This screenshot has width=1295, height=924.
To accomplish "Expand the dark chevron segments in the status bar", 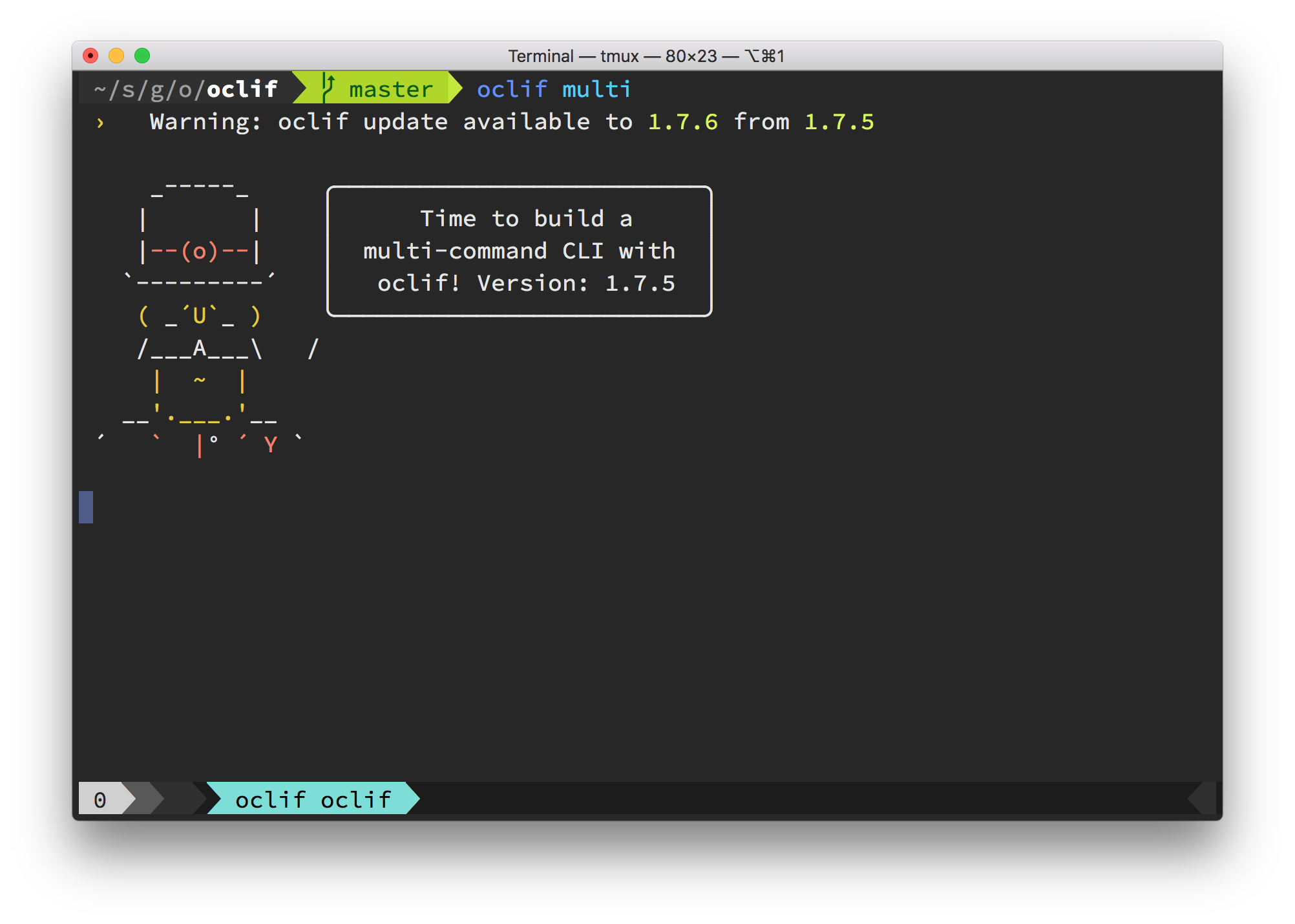I will pos(165,800).
